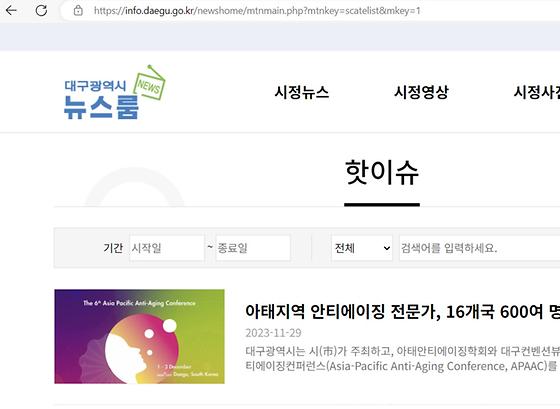Screen dimensions: 560x409
Task: Click the 종료일 end date field
Action: (x=253, y=248)
